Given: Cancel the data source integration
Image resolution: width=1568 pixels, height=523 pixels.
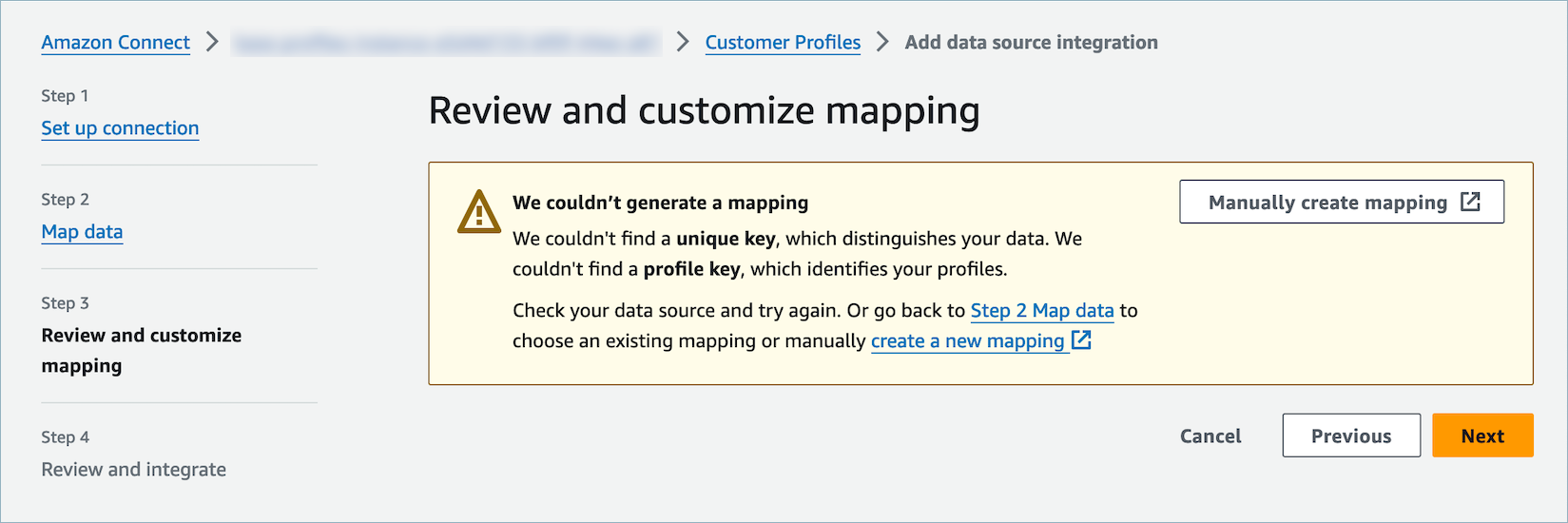Looking at the screenshot, I should point(1210,436).
